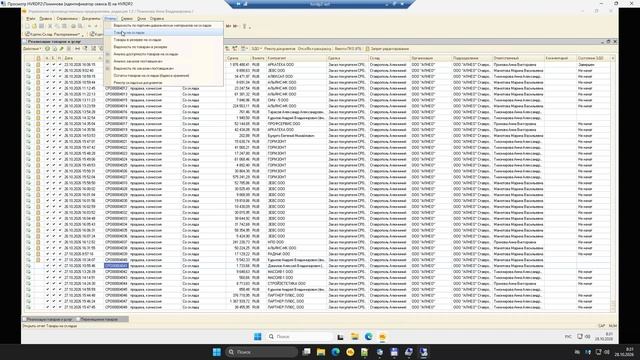Click the Ответственный column header
The width and height of the screenshot is (640, 360).
point(518,58)
